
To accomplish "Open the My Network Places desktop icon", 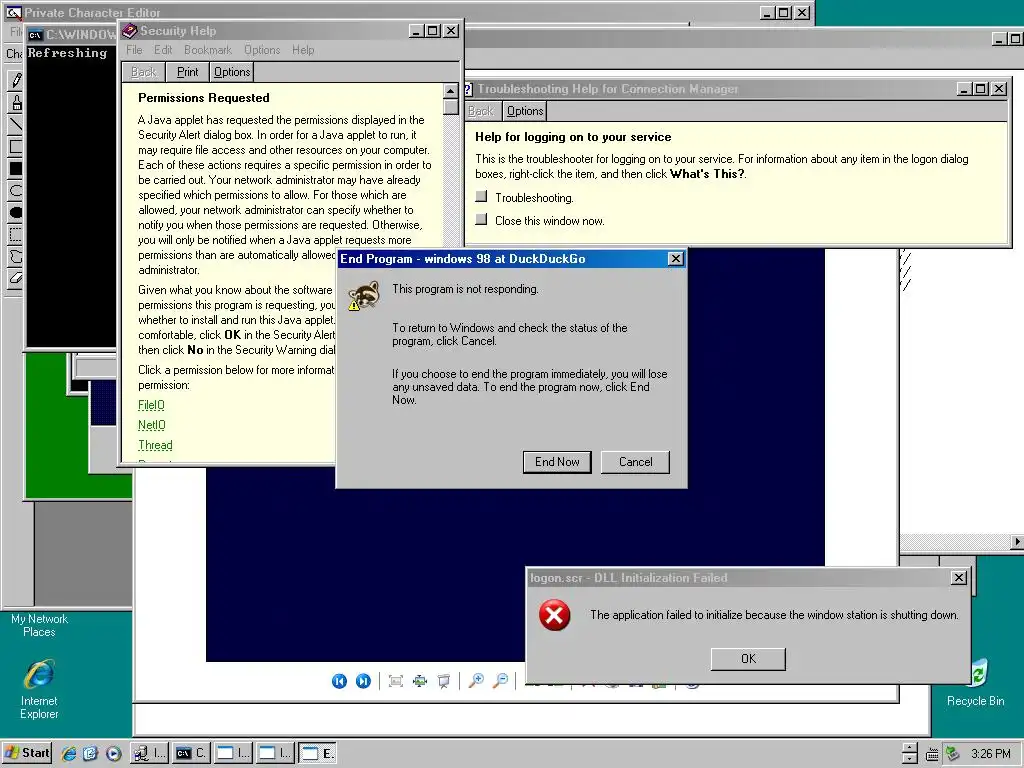I will [x=39, y=625].
